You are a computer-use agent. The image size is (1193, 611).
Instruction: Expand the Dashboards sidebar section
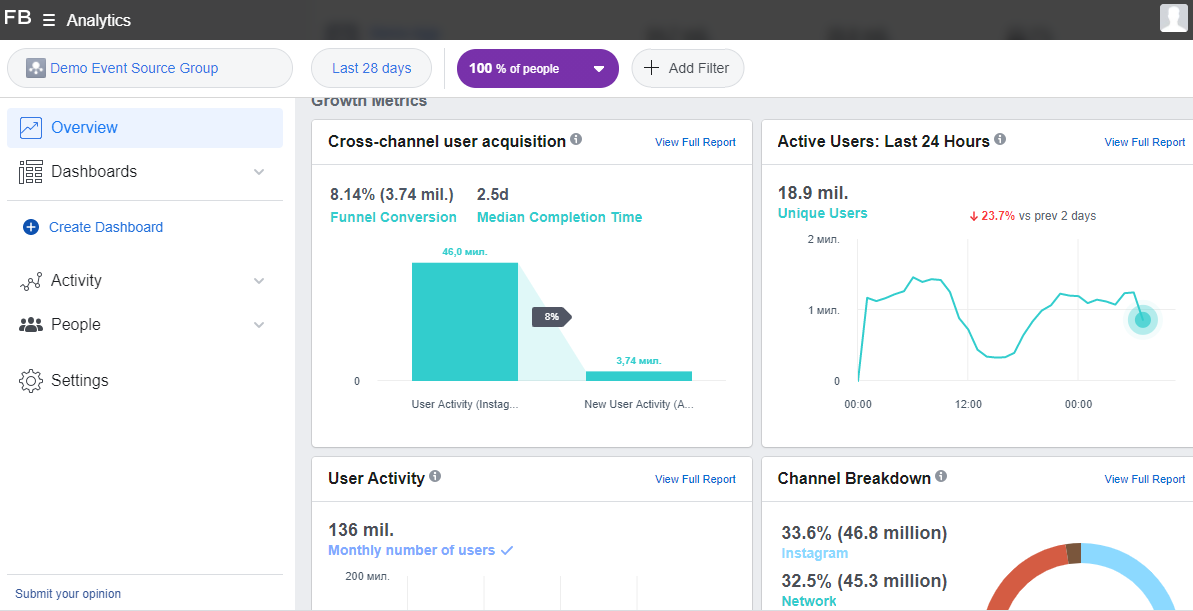[x=259, y=172]
